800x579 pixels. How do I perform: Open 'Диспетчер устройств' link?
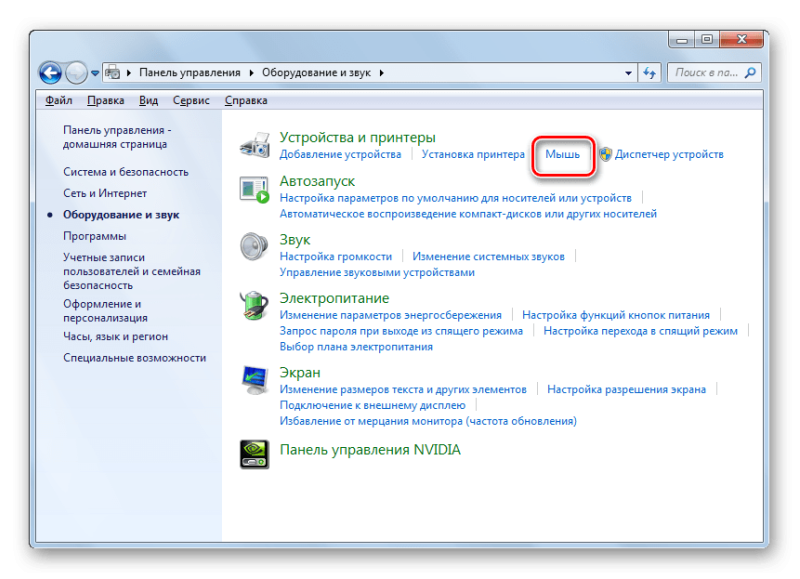tap(669, 154)
